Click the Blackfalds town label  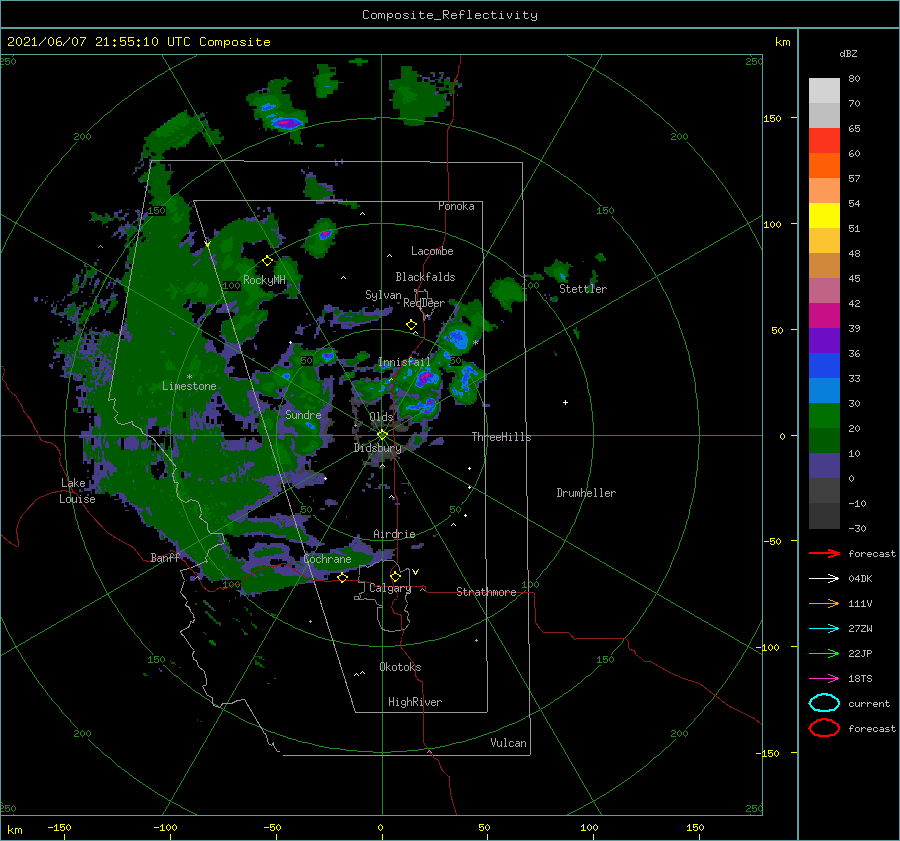[x=425, y=277]
